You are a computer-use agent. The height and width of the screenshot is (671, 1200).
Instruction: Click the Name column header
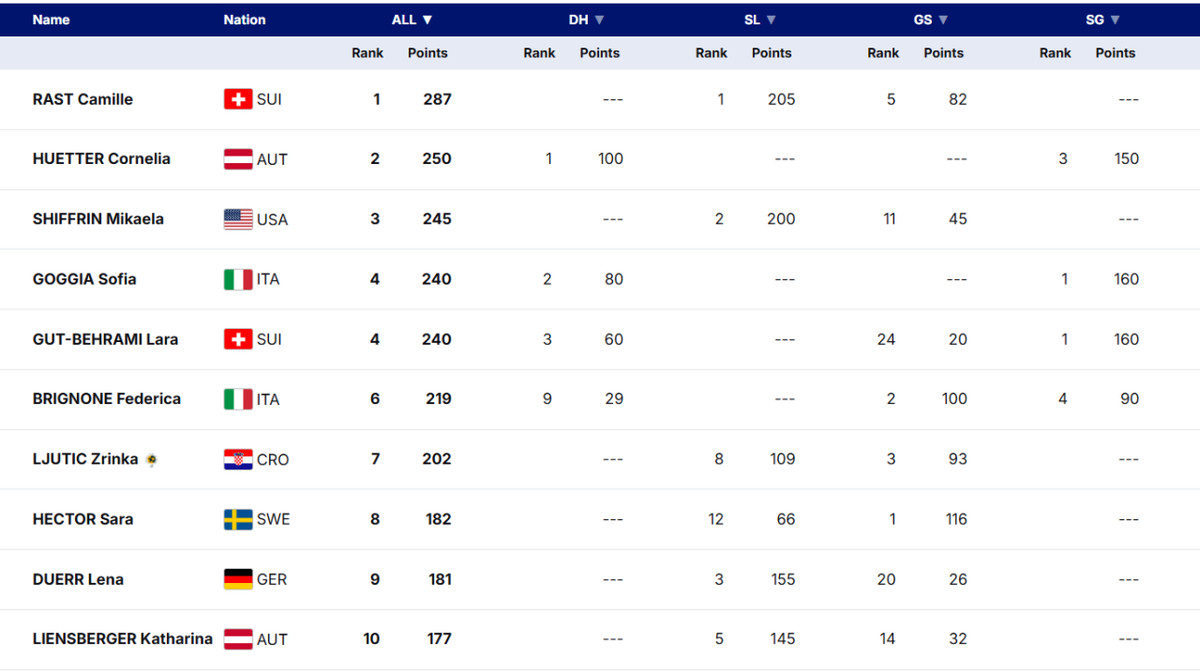(51, 20)
